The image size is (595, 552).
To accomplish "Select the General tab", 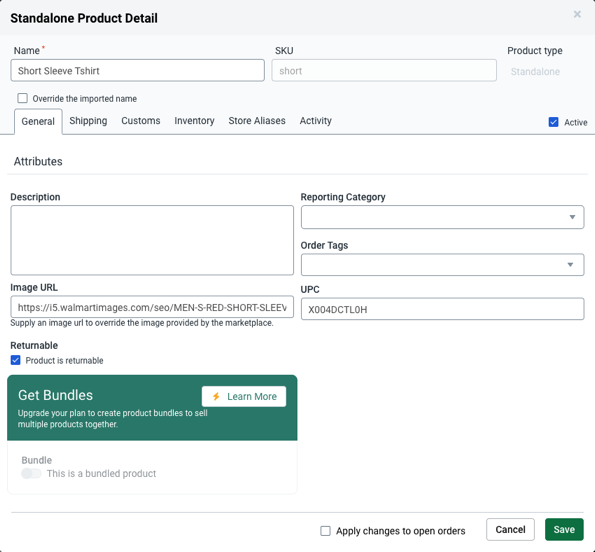I will point(38,121).
